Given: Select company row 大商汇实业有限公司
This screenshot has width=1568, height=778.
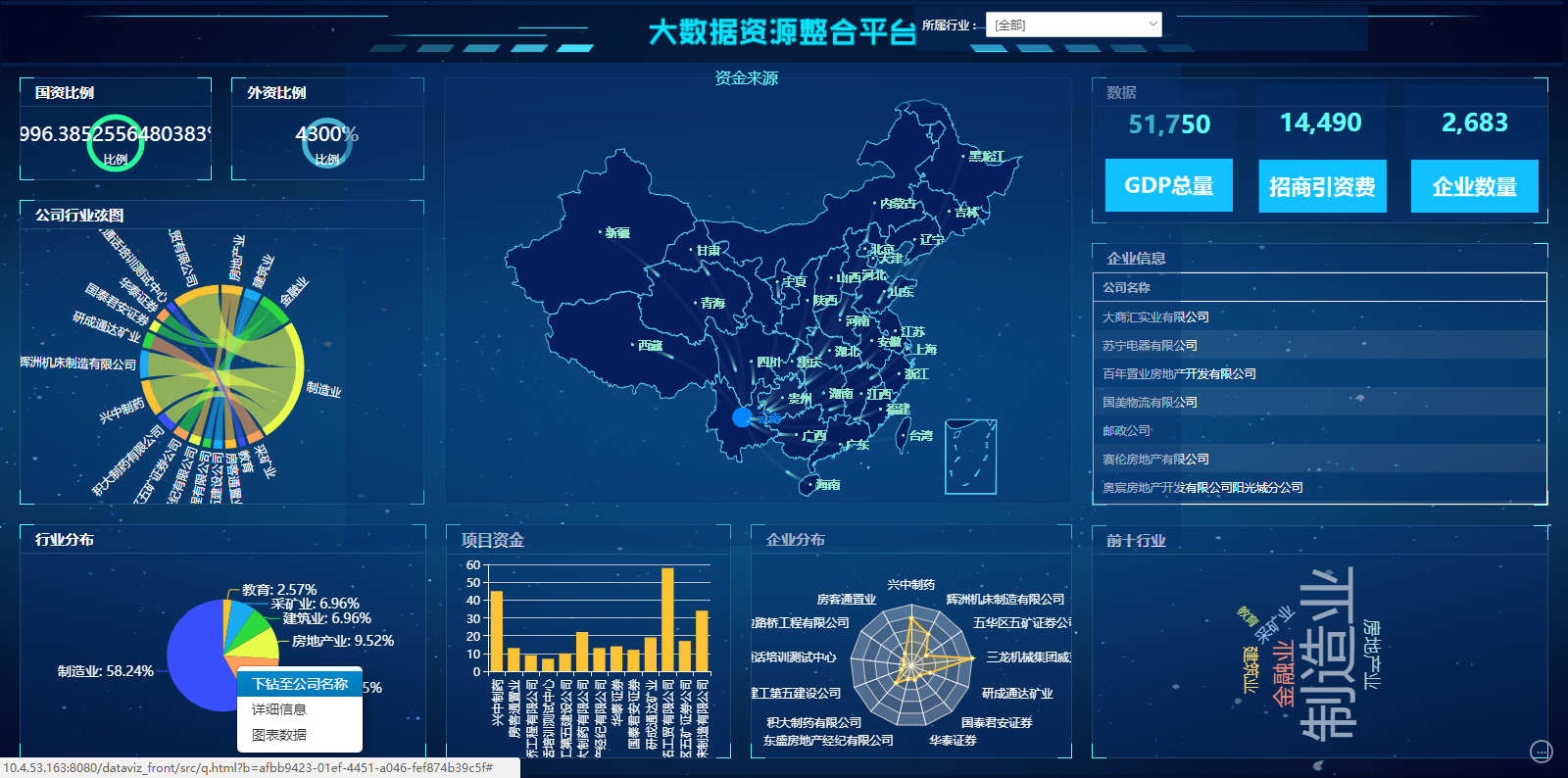Looking at the screenshot, I should click(1319, 317).
